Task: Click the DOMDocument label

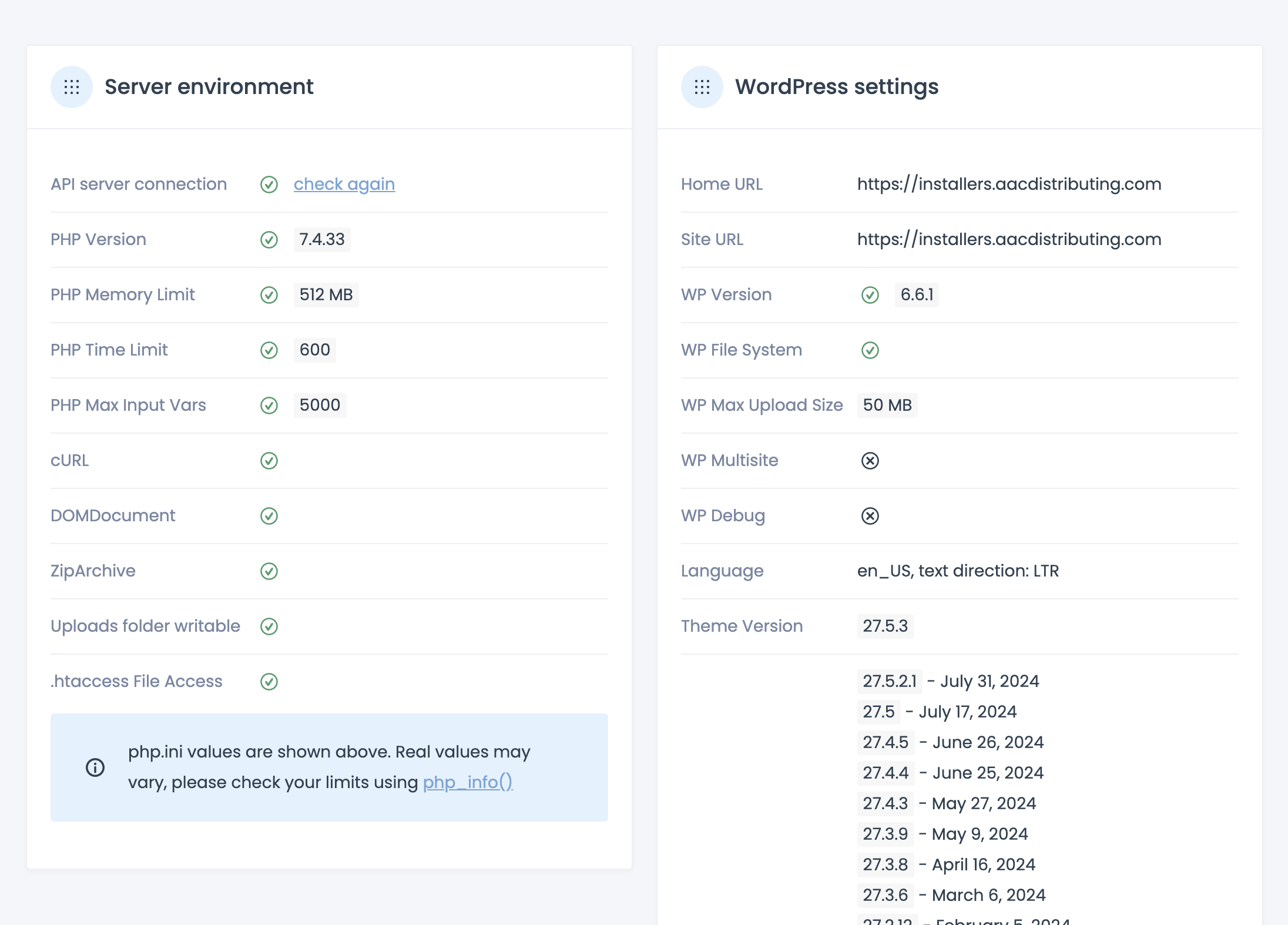Action: [113, 515]
